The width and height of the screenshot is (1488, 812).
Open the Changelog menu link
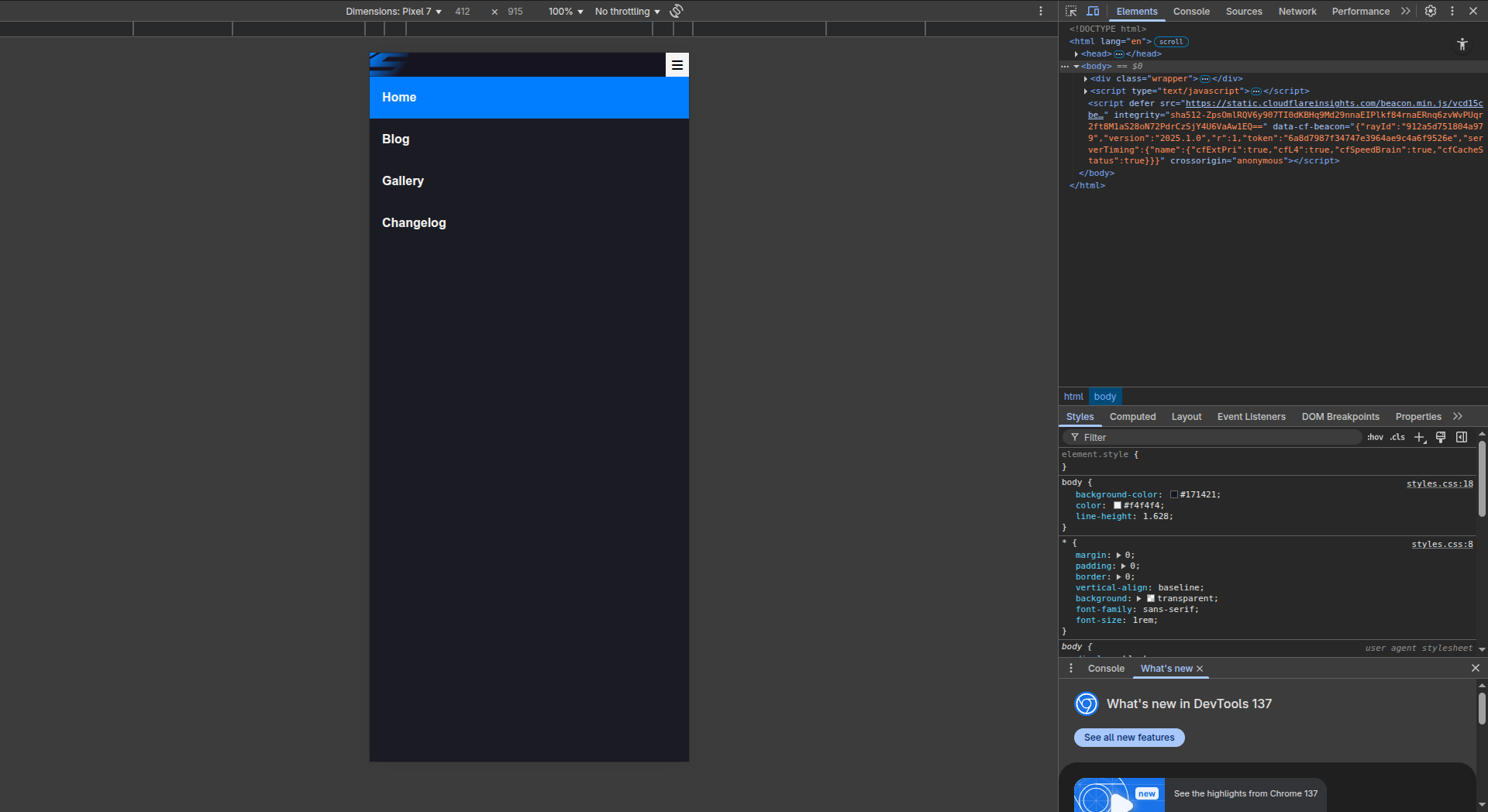(x=529, y=223)
